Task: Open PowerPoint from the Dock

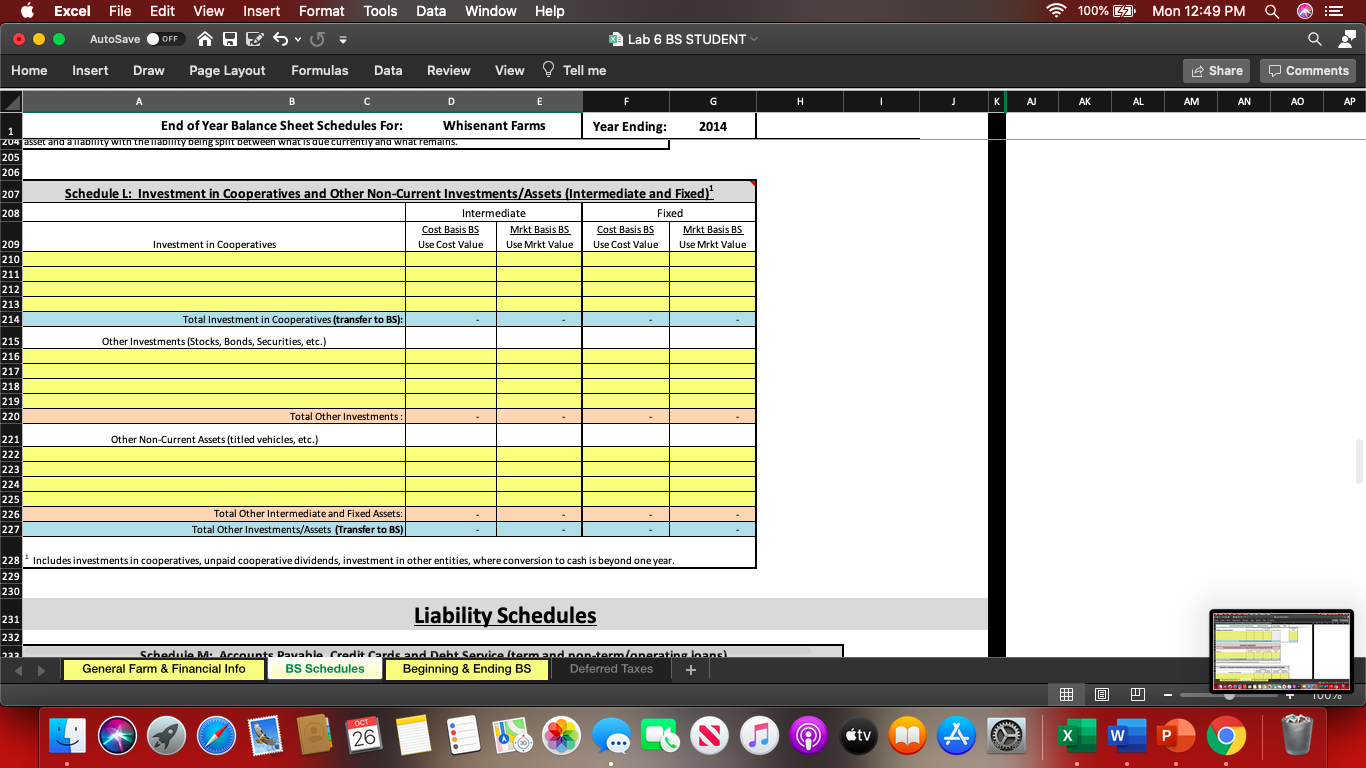Action: click(1175, 736)
